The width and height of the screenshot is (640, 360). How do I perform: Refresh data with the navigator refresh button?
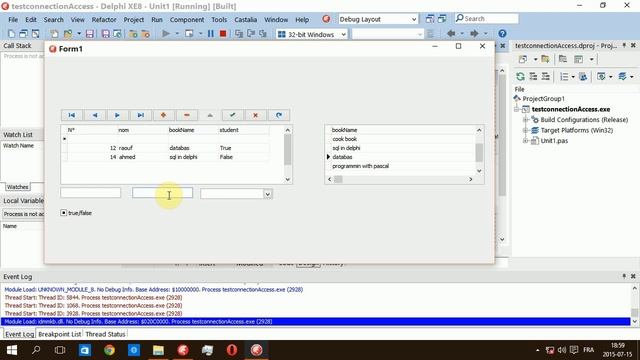click(x=279, y=115)
